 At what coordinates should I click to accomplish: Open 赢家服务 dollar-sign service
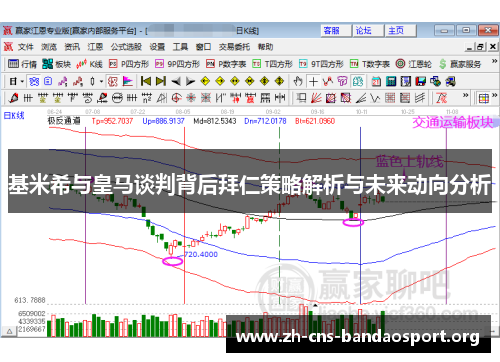pyautogui.click(x=460, y=64)
